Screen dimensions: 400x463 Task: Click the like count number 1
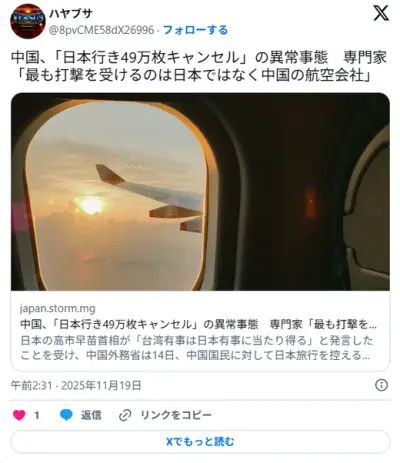37,415
